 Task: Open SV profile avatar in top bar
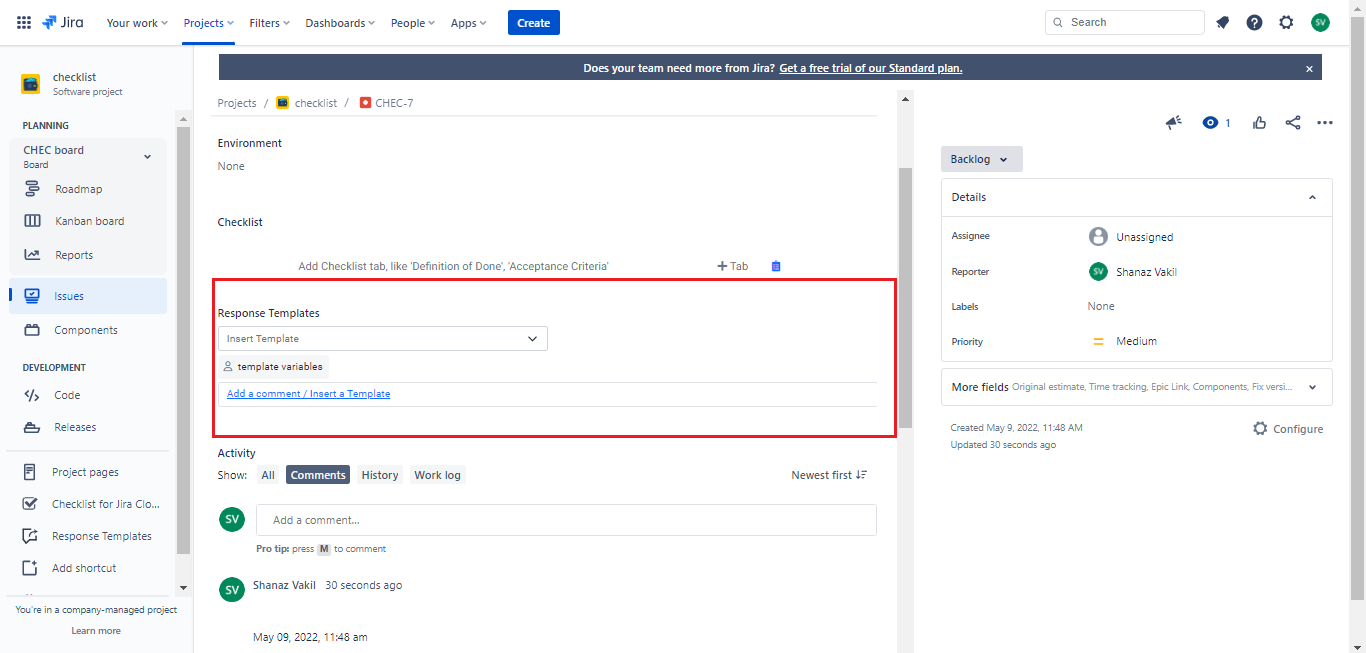click(x=1320, y=22)
